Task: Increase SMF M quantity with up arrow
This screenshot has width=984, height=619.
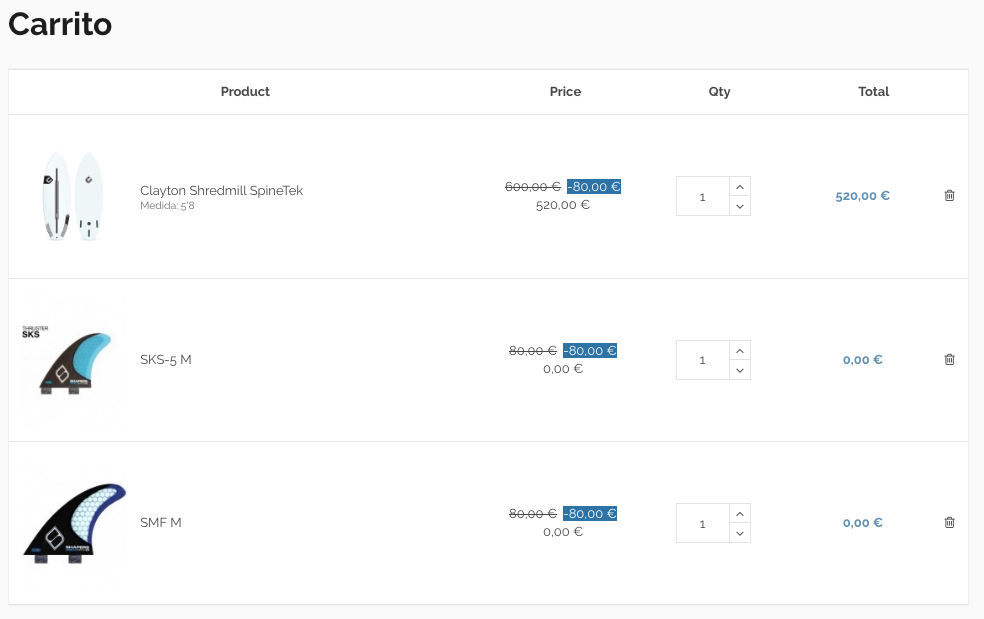Action: pos(740,514)
